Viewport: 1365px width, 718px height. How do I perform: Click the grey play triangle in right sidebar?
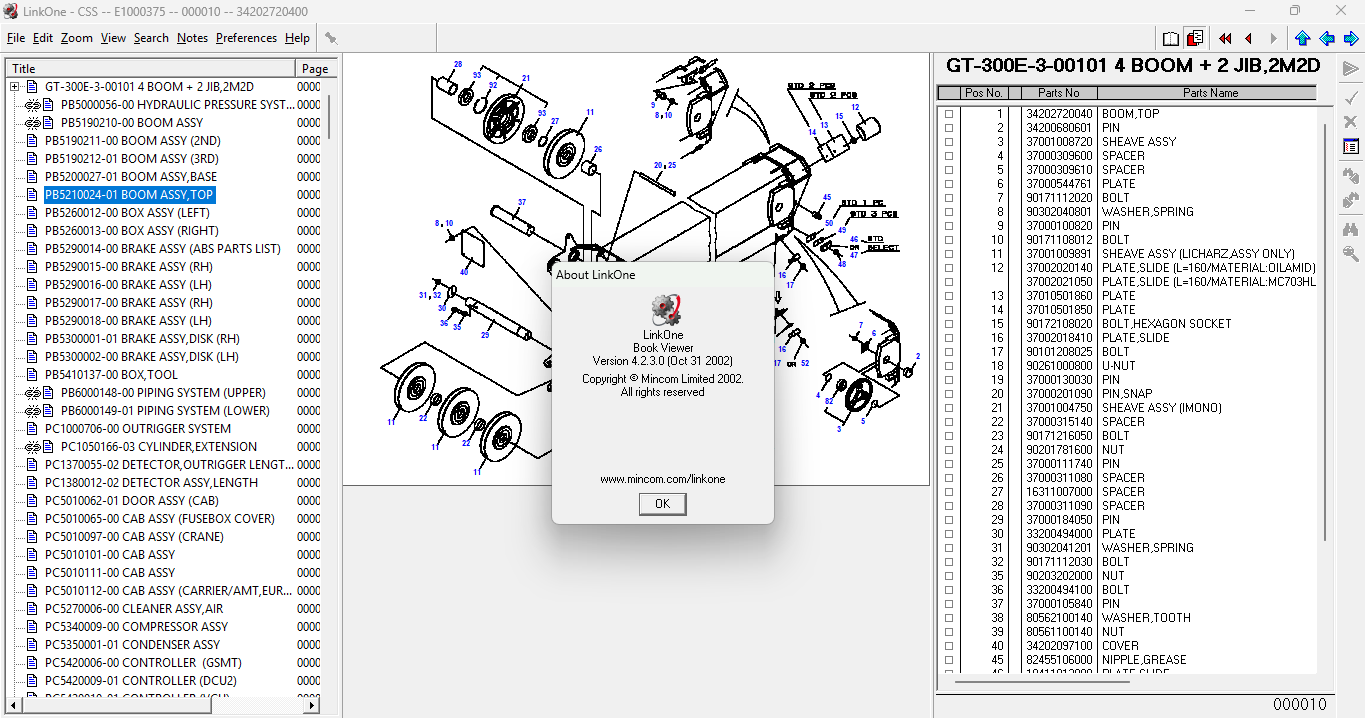point(1351,69)
